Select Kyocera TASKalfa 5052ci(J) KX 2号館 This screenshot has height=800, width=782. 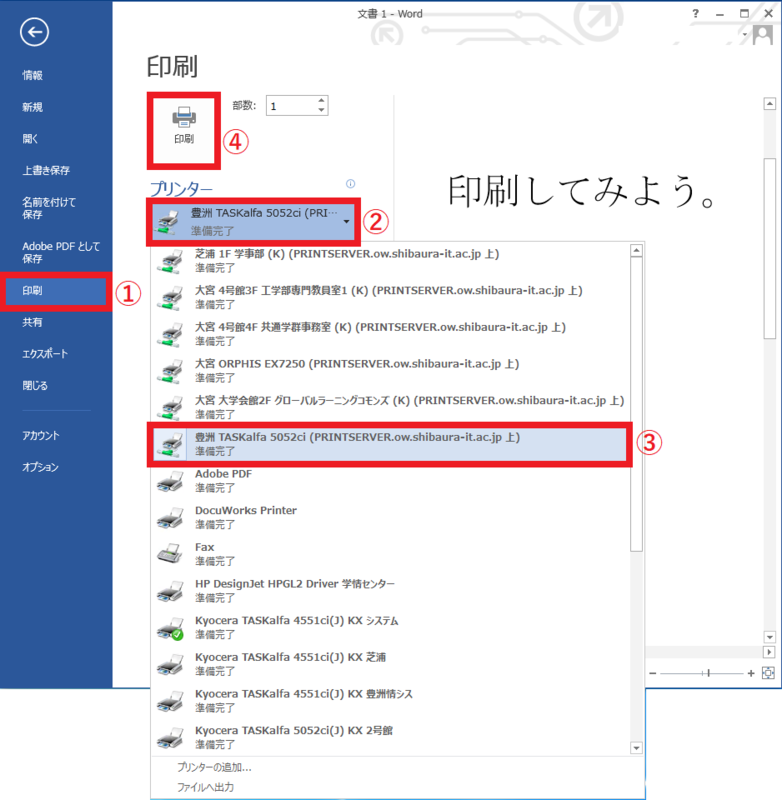[x=390, y=738]
